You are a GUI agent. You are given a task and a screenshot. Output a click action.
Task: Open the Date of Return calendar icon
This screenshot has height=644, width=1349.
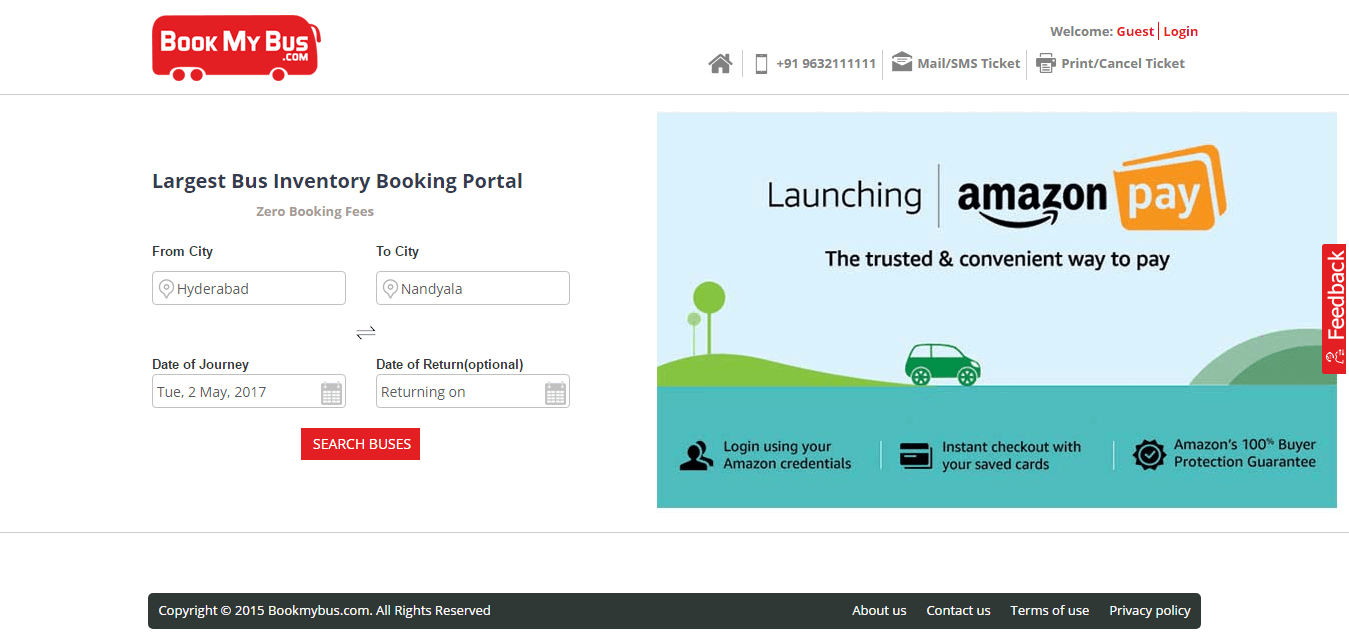(555, 393)
